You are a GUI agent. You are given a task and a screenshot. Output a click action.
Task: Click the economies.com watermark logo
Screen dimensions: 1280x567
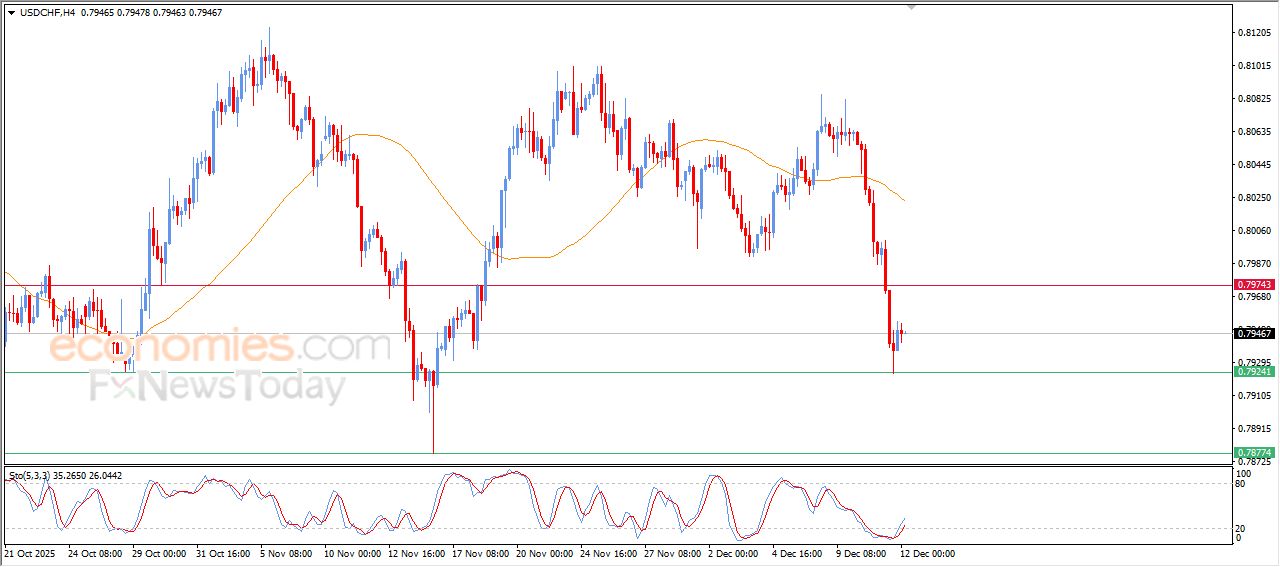(x=220, y=347)
